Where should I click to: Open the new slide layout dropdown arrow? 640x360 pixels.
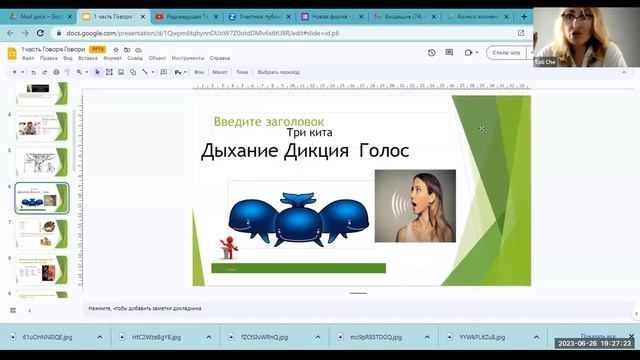coord(22,72)
